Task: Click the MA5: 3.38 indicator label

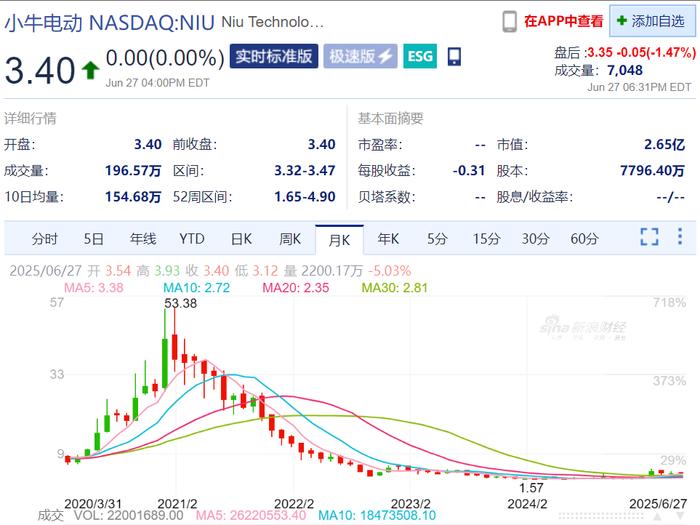Action: [94, 288]
